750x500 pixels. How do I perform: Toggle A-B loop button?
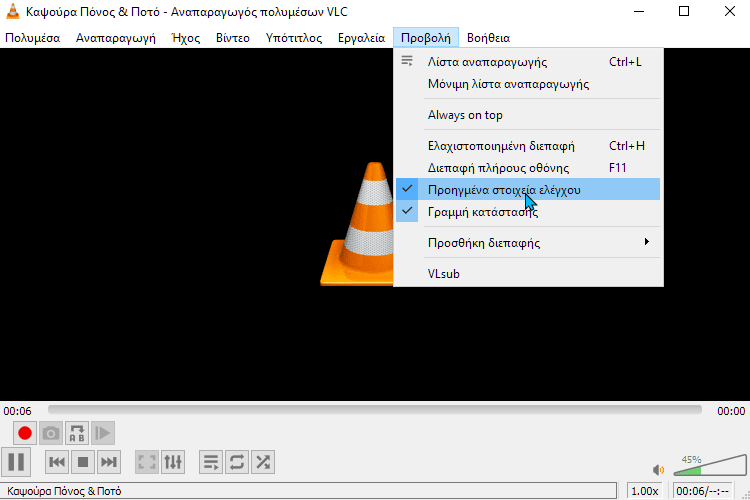77,433
